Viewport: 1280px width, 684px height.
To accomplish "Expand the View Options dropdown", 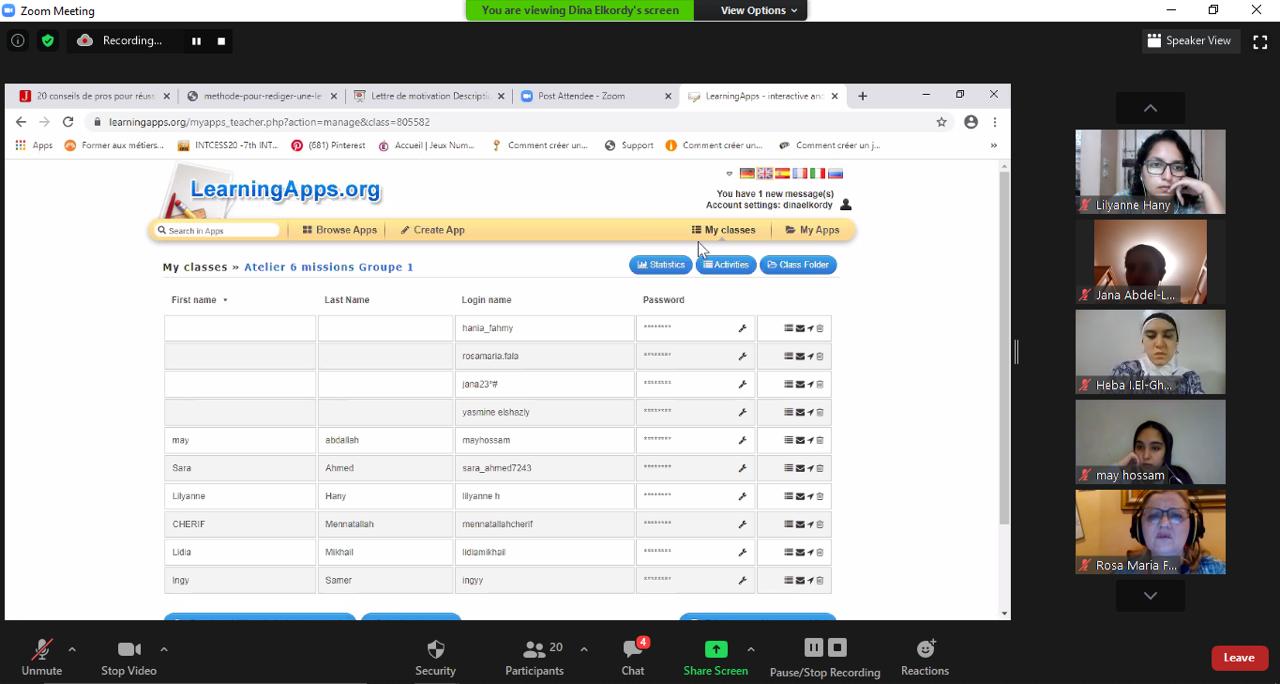I will [x=759, y=10].
